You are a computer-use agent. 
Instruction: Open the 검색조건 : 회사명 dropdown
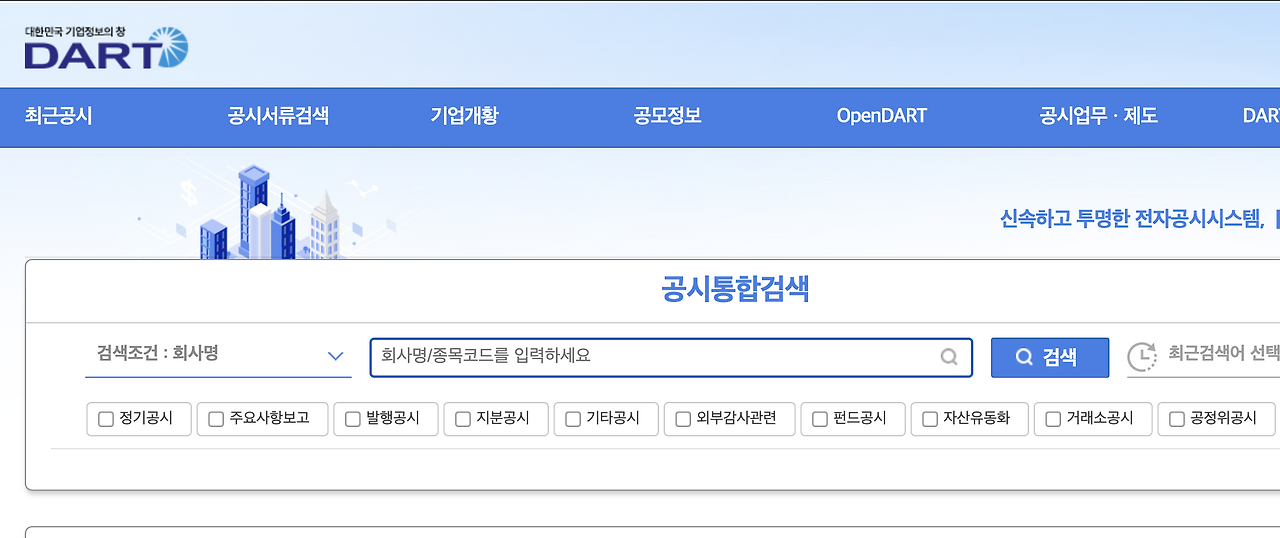pyautogui.click(x=218, y=356)
